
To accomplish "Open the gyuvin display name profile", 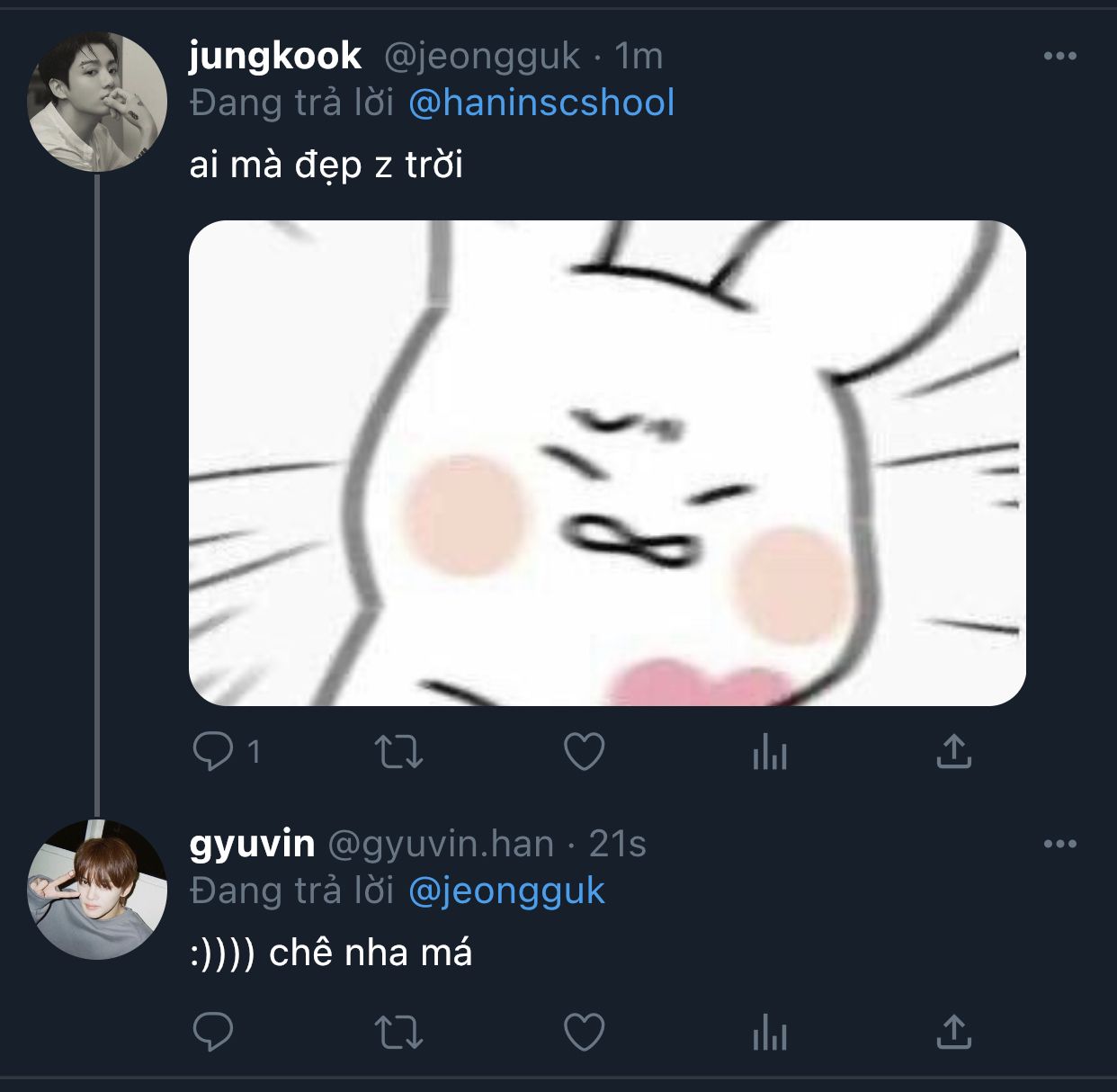I will pyautogui.click(x=252, y=845).
